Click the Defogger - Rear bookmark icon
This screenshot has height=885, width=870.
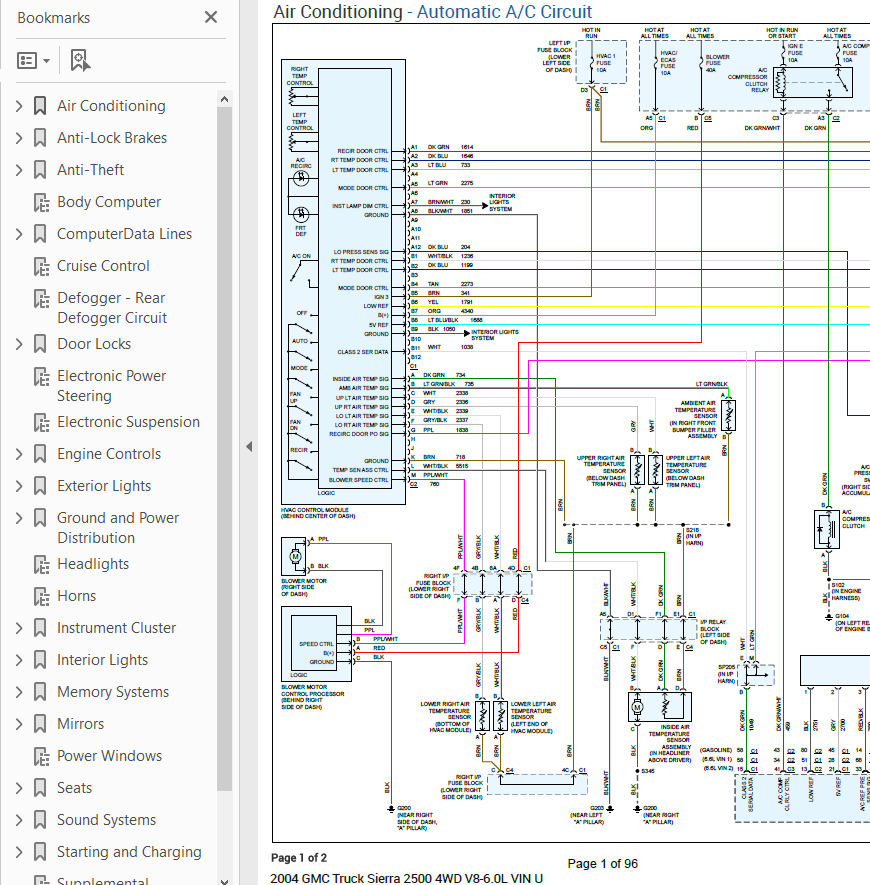click(x=41, y=298)
